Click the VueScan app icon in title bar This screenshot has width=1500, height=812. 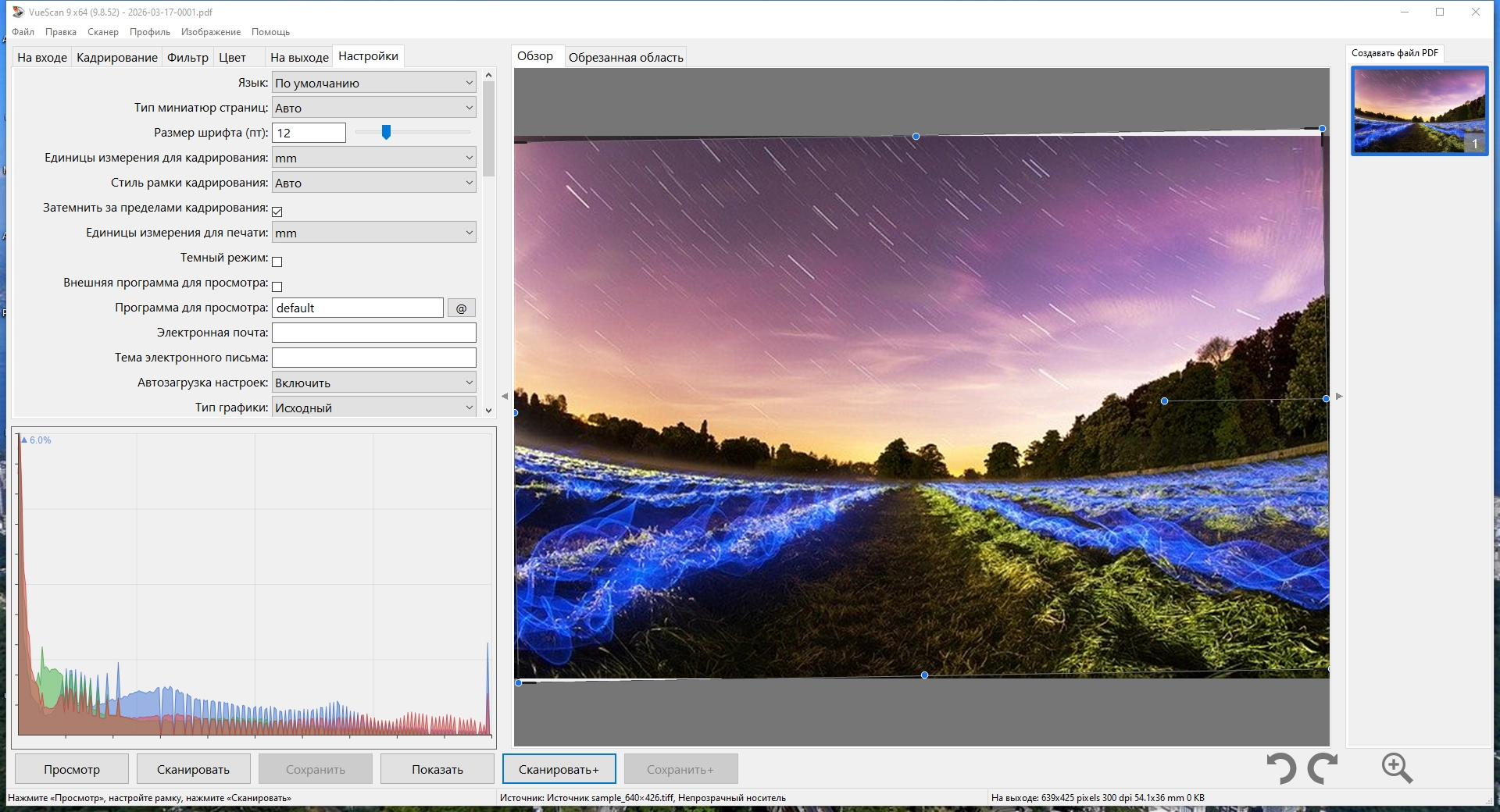click(x=18, y=12)
